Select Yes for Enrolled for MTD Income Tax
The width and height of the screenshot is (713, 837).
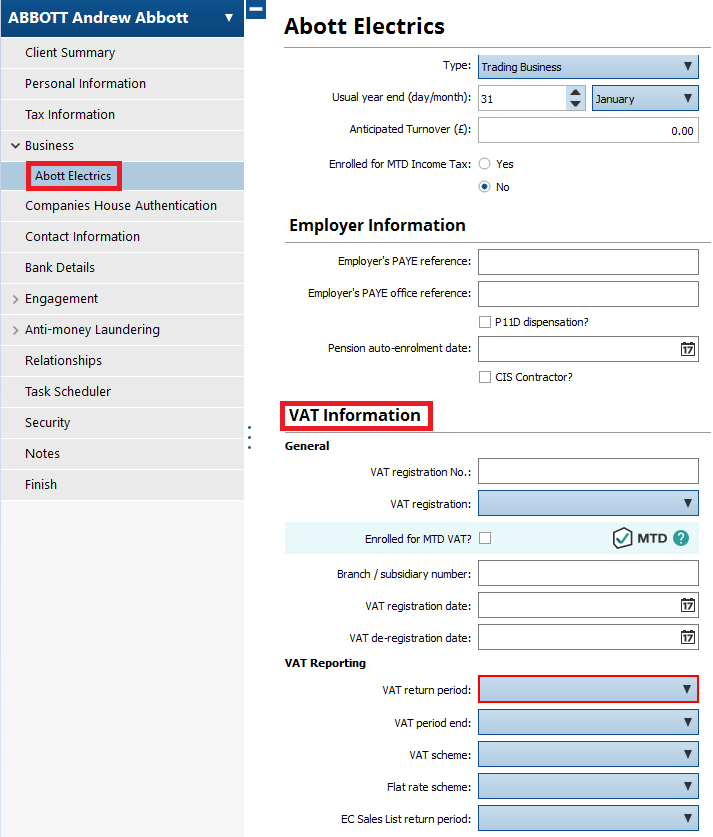[485, 164]
